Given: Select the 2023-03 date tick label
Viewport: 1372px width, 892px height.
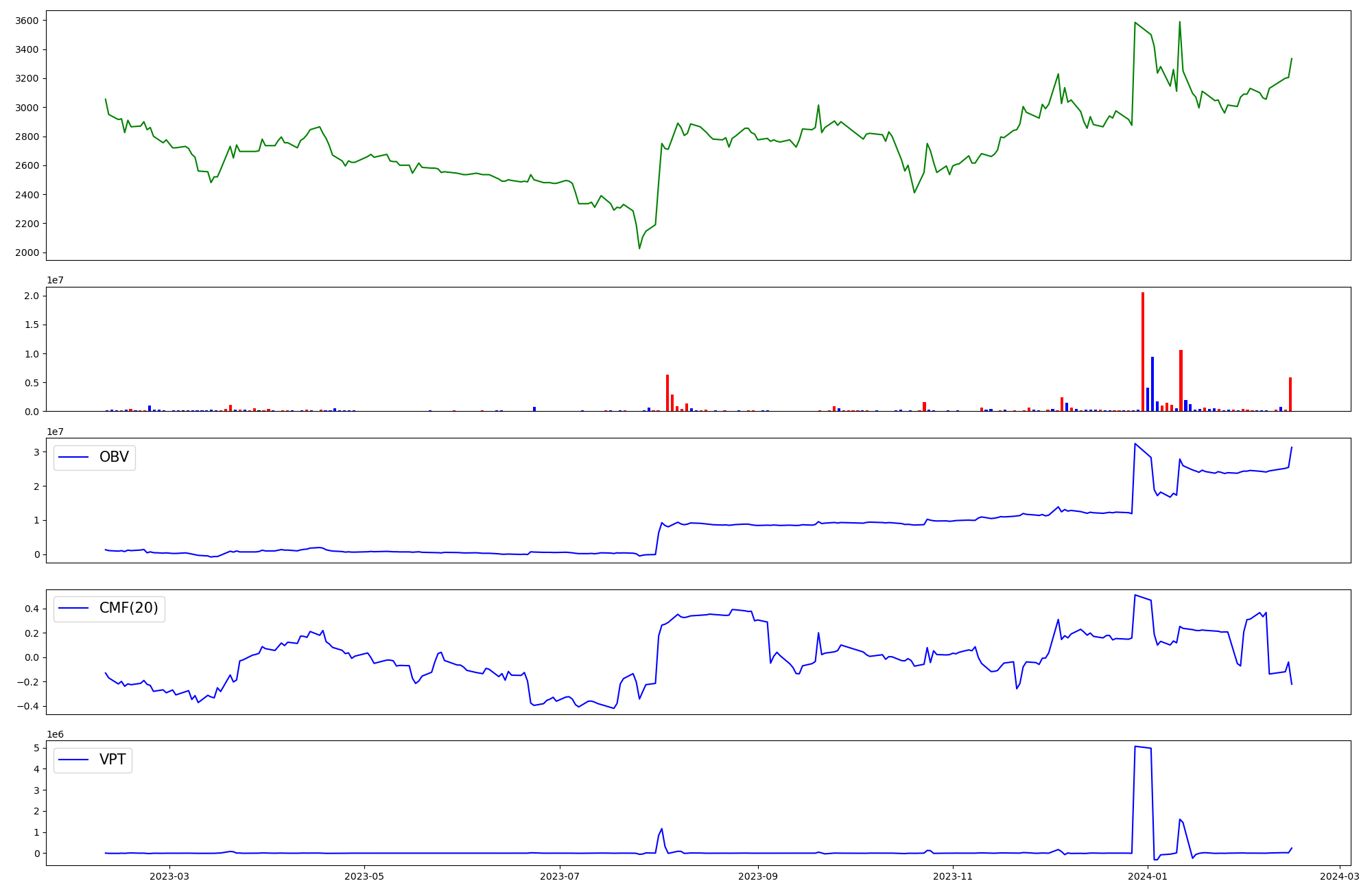Looking at the screenshot, I should (169, 876).
